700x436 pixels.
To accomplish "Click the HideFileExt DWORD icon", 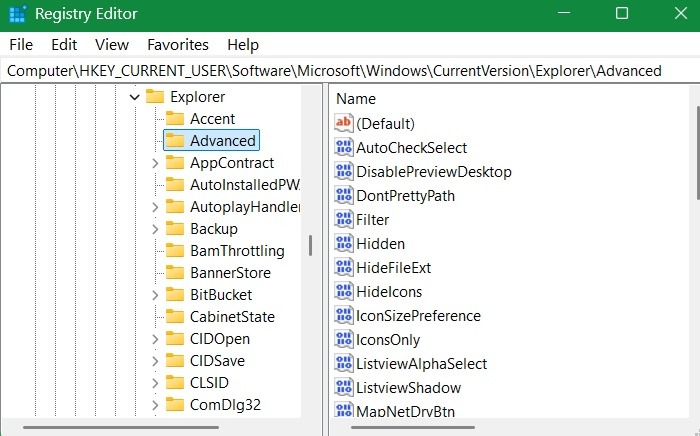I will [344, 267].
